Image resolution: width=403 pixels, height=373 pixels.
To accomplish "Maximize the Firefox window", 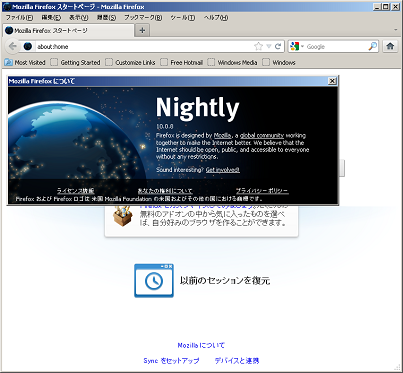I will point(385,6).
